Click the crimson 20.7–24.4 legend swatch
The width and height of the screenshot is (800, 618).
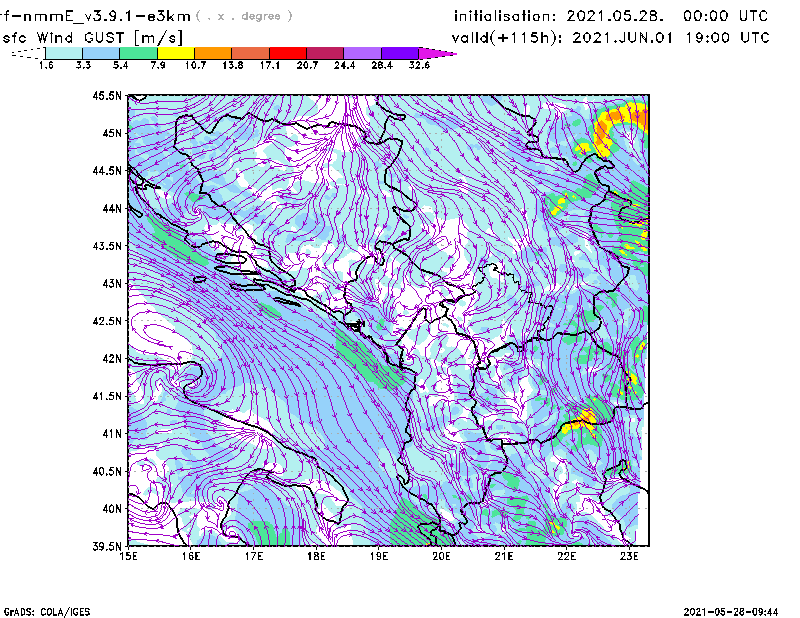(x=325, y=53)
